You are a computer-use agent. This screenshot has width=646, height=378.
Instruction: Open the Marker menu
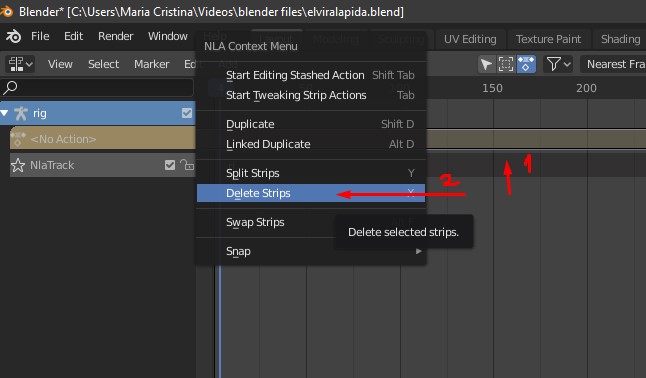(152, 64)
